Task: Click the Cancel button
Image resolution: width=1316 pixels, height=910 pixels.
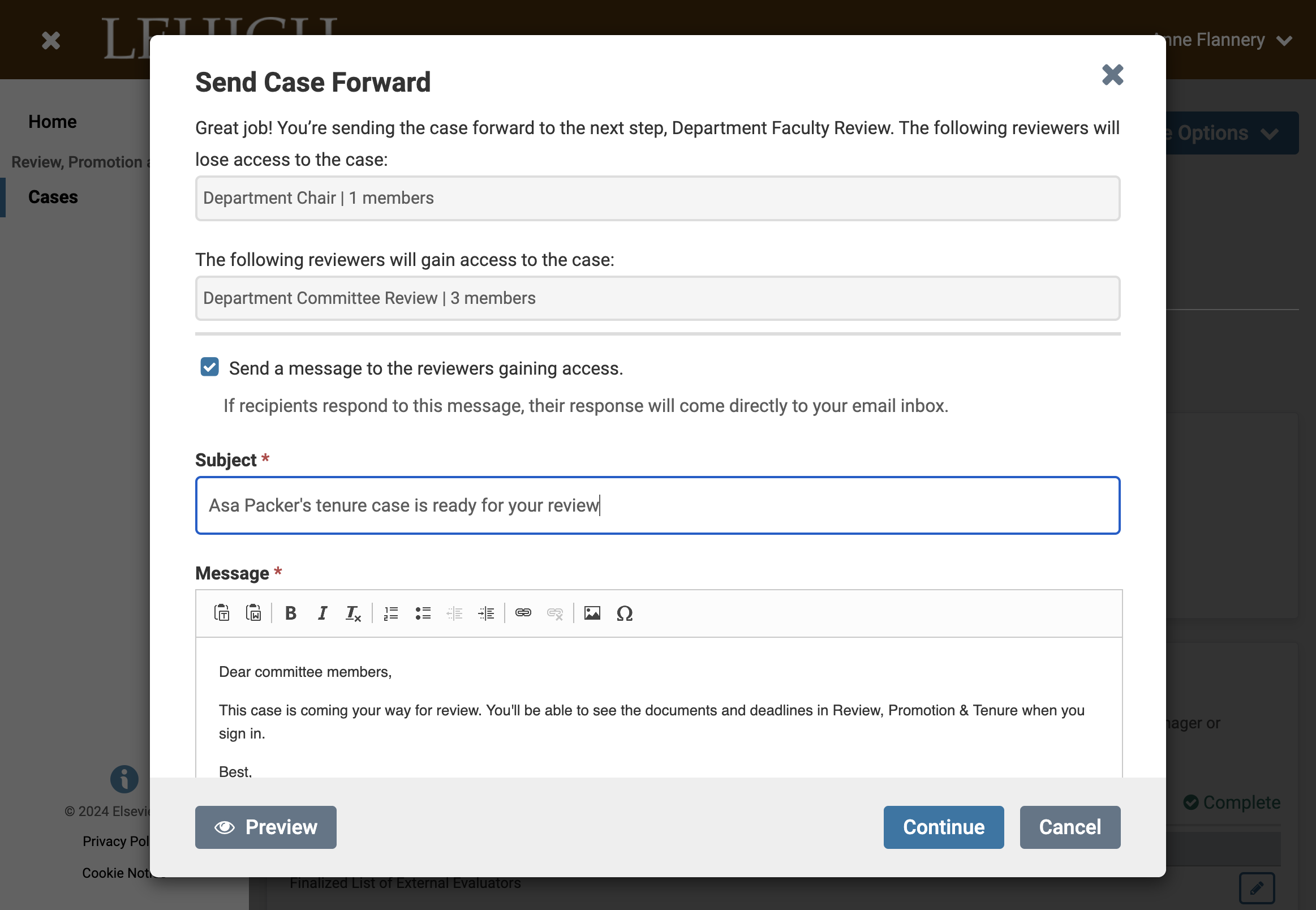Action: pos(1070,827)
